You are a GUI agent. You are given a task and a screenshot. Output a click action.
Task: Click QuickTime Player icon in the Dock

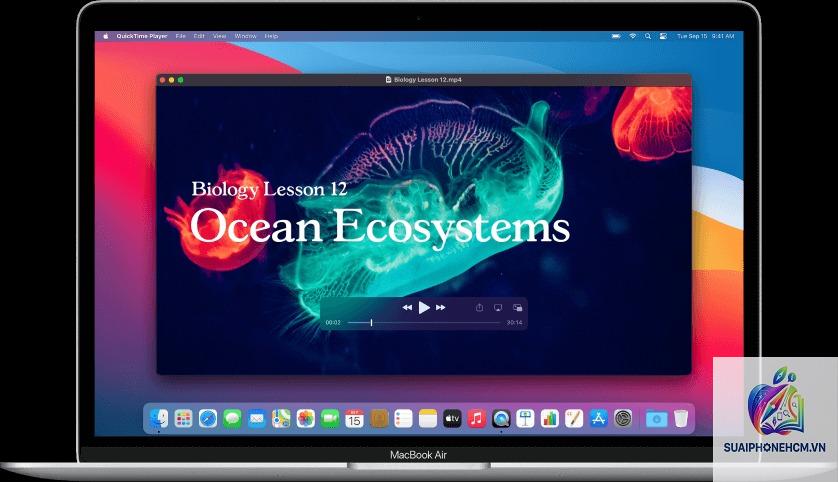pyautogui.click(x=501, y=418)
